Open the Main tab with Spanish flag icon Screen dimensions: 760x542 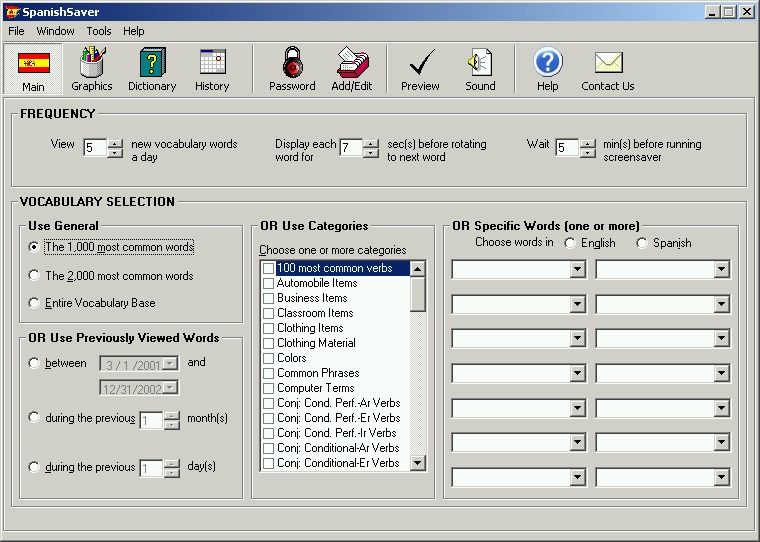(33, 69)
